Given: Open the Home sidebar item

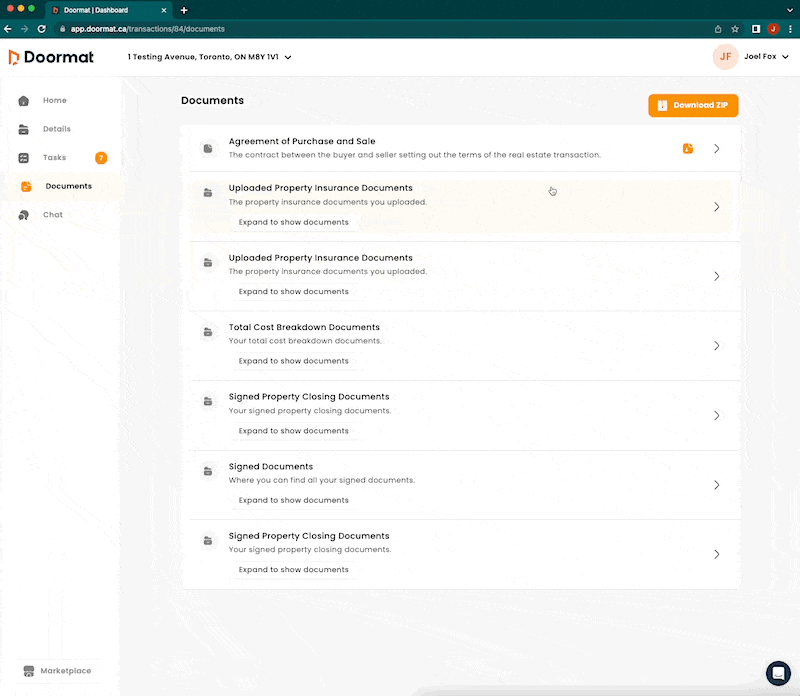Looking at the screenshot, I should point(54,101).
